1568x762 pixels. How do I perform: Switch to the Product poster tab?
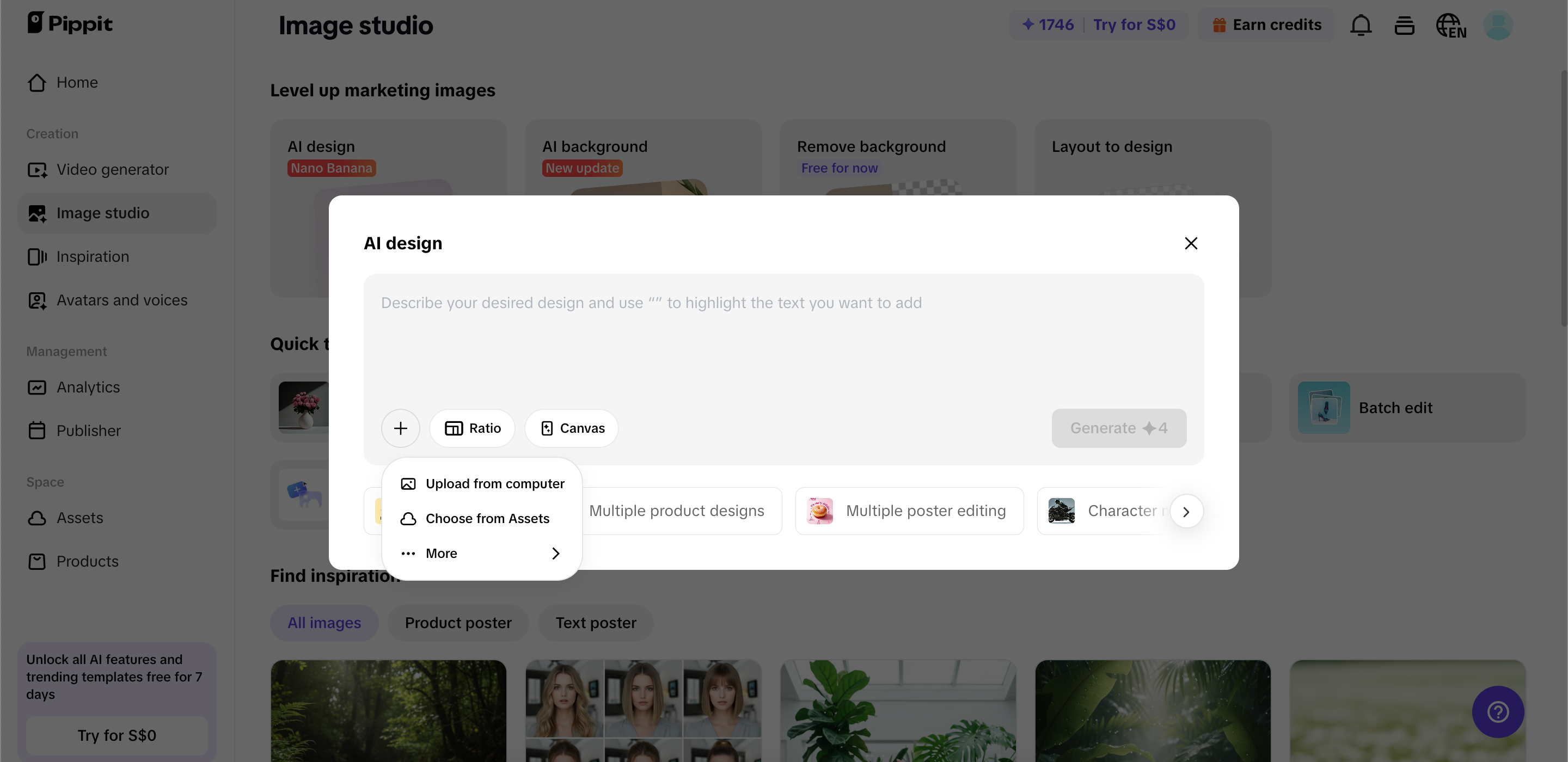[458, 623]
